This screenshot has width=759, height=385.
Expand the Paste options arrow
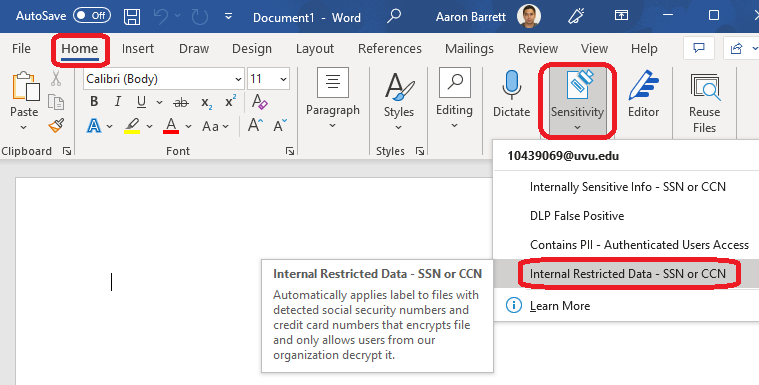[x=24, y=128]
